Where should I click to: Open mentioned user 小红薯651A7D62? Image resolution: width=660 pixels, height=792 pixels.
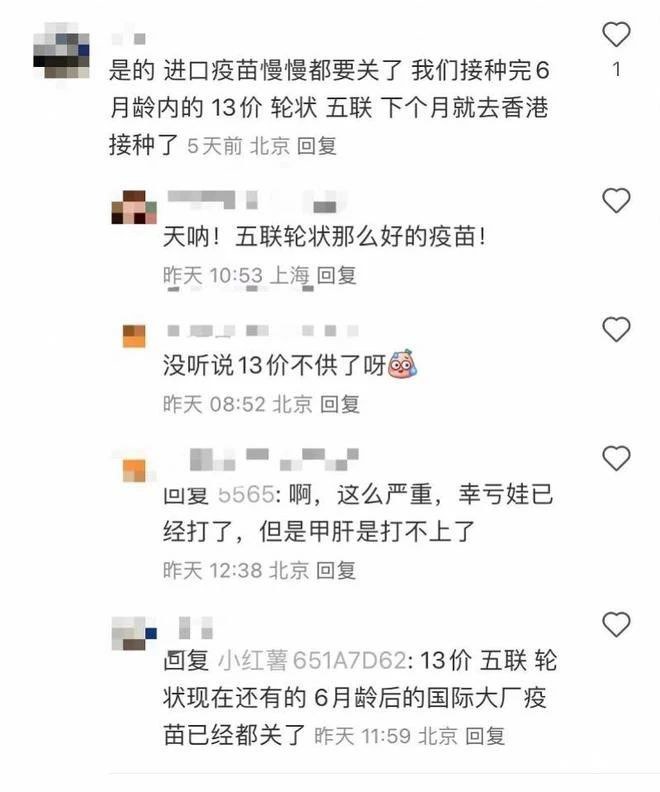pyautogui.click(x=312, y=661)
